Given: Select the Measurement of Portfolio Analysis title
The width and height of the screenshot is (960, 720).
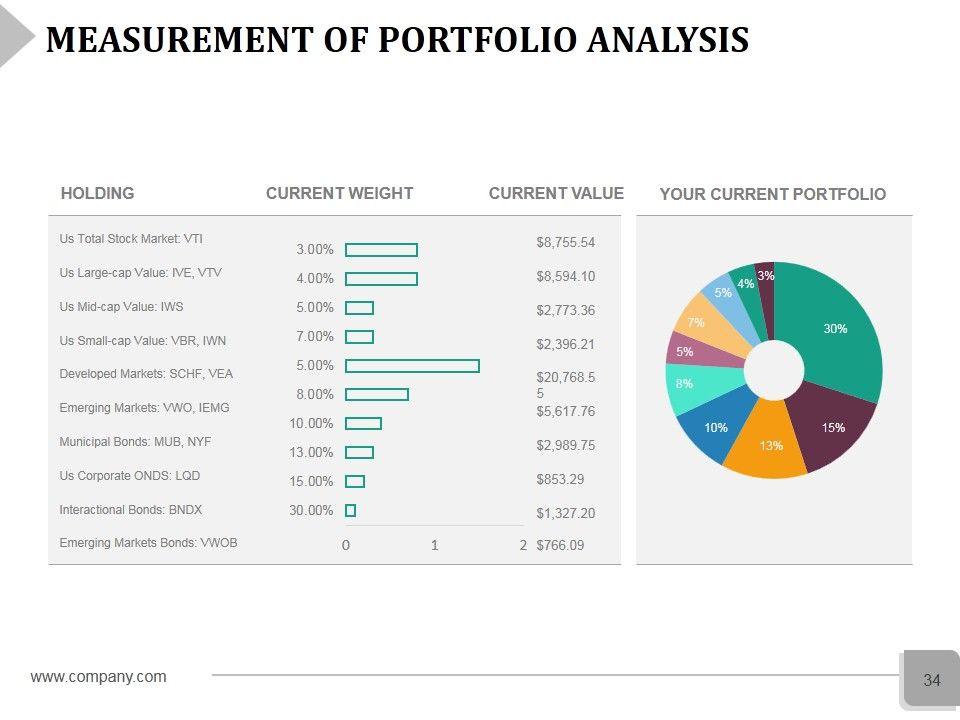Looking at the screenshot, I should point(398,40).
